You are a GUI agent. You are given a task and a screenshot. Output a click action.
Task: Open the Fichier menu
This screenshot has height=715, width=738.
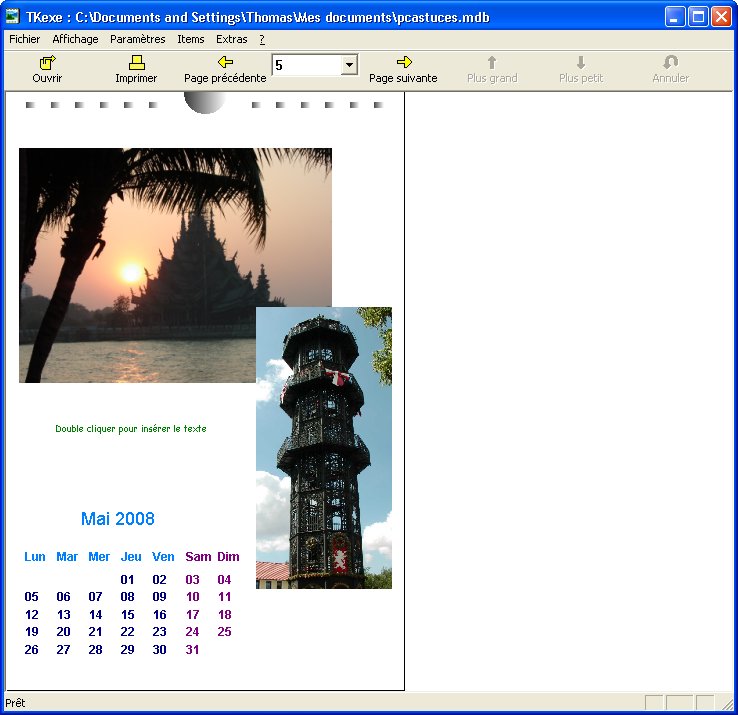24,39
